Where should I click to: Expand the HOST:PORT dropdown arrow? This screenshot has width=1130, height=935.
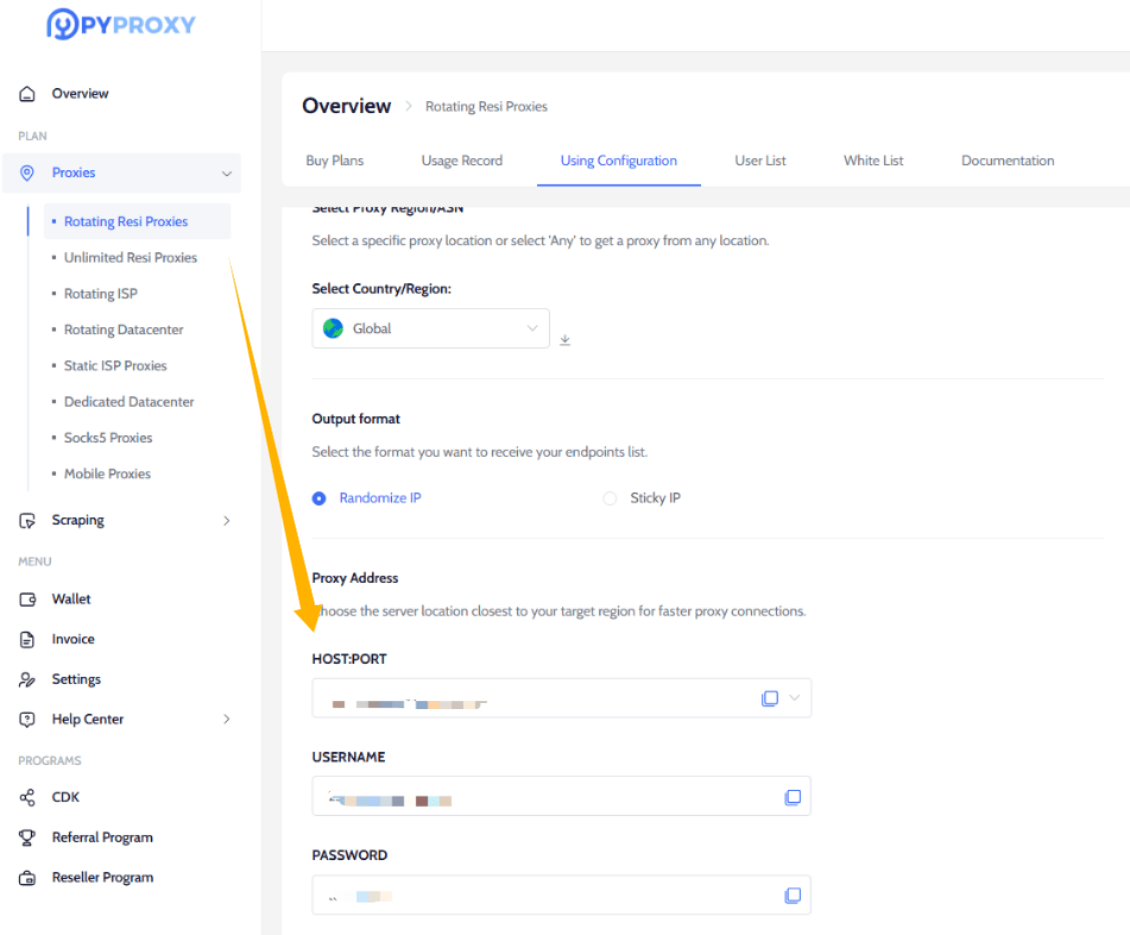coord(795,698)
